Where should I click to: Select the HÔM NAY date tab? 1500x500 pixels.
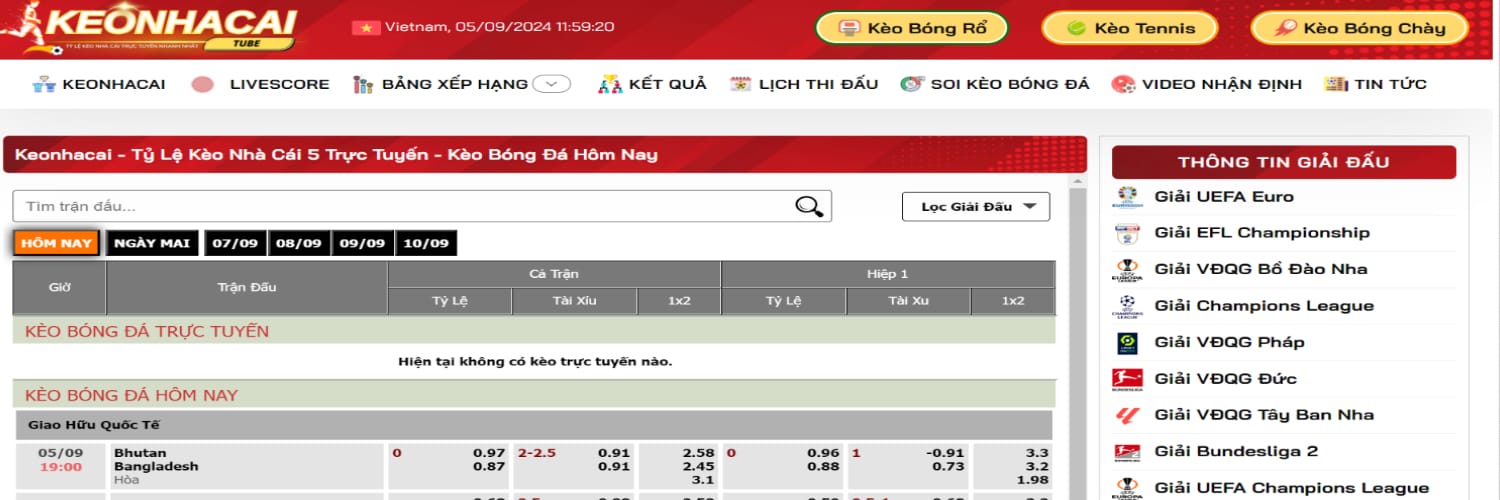point(56,243)
